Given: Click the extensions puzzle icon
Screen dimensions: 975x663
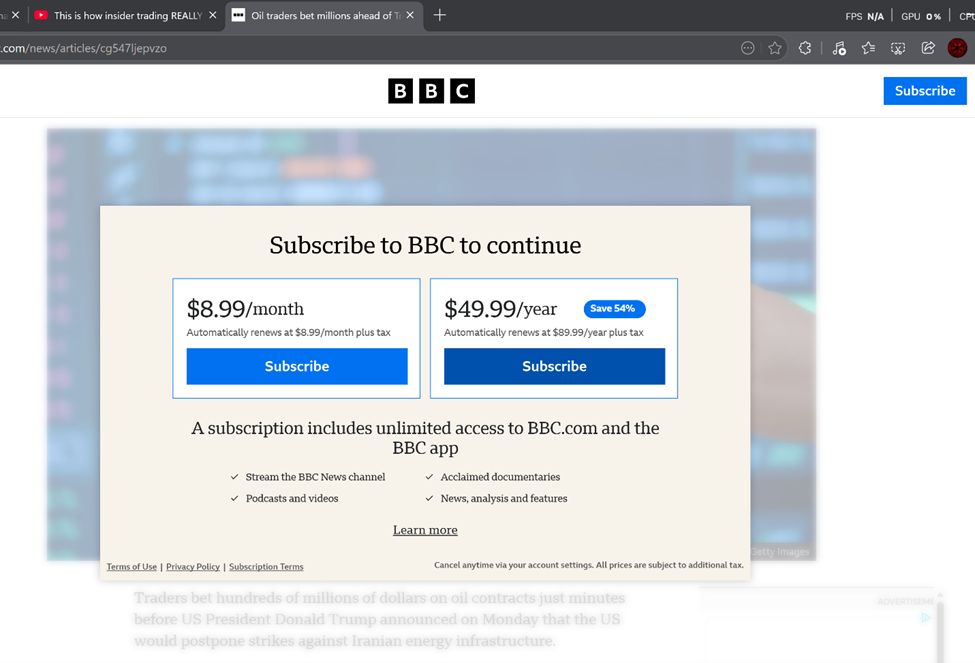Looking at the screenshot, I should coord(805,48).
